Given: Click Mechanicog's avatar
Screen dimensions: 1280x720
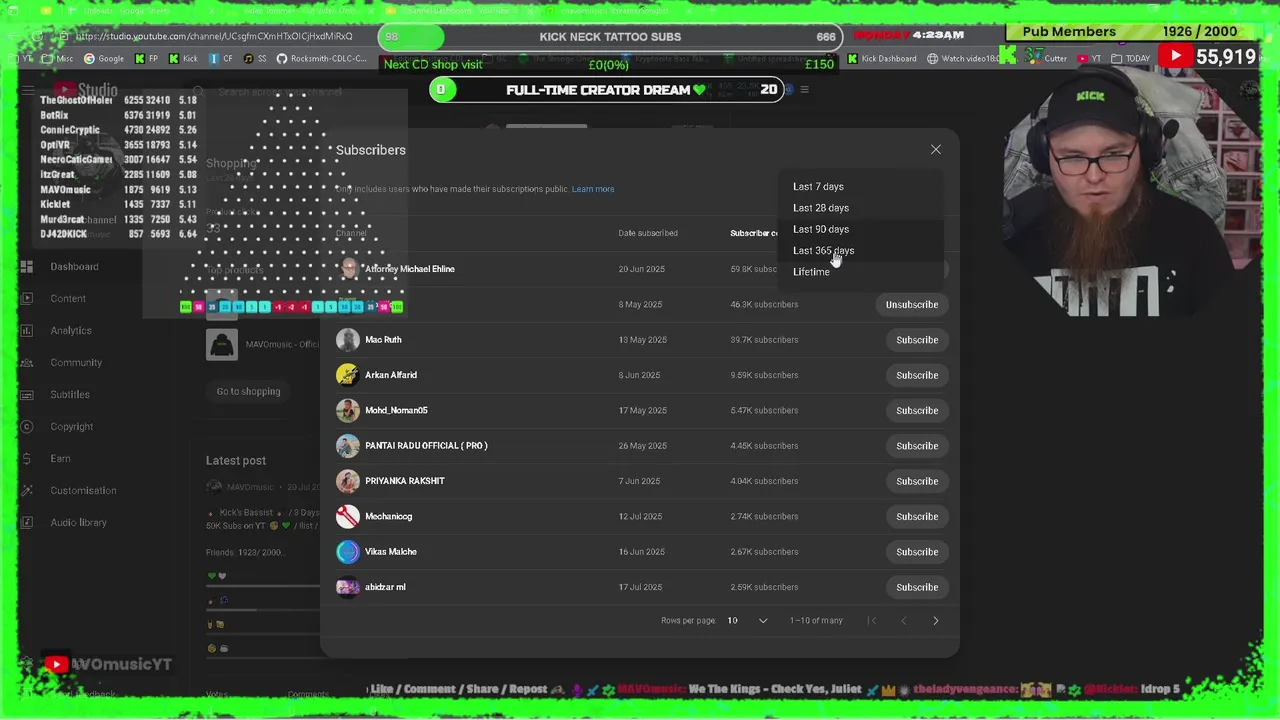Looking at the screenshot, I should (348, 516).
